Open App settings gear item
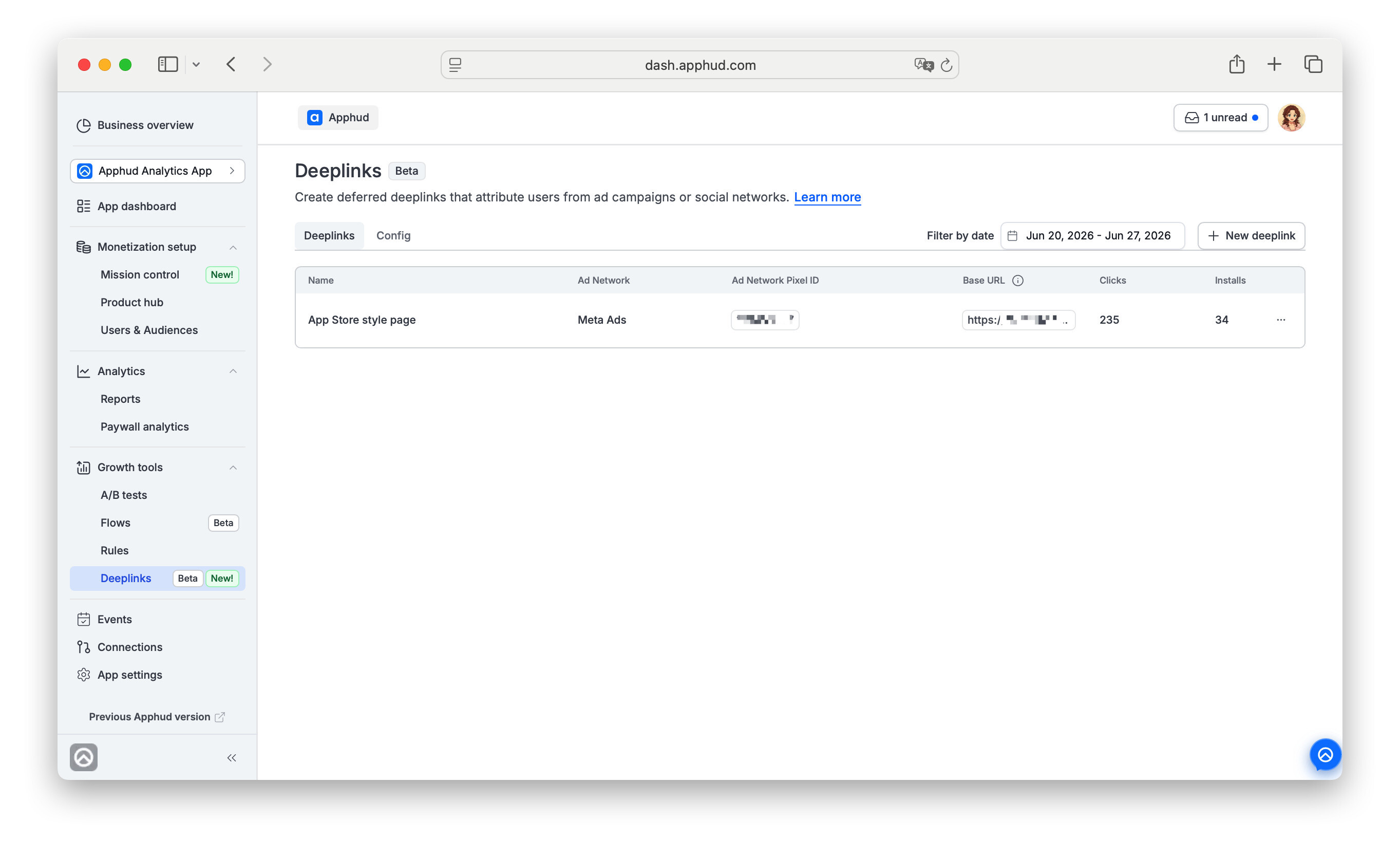Screen dimensions: 1400x857 120,675
